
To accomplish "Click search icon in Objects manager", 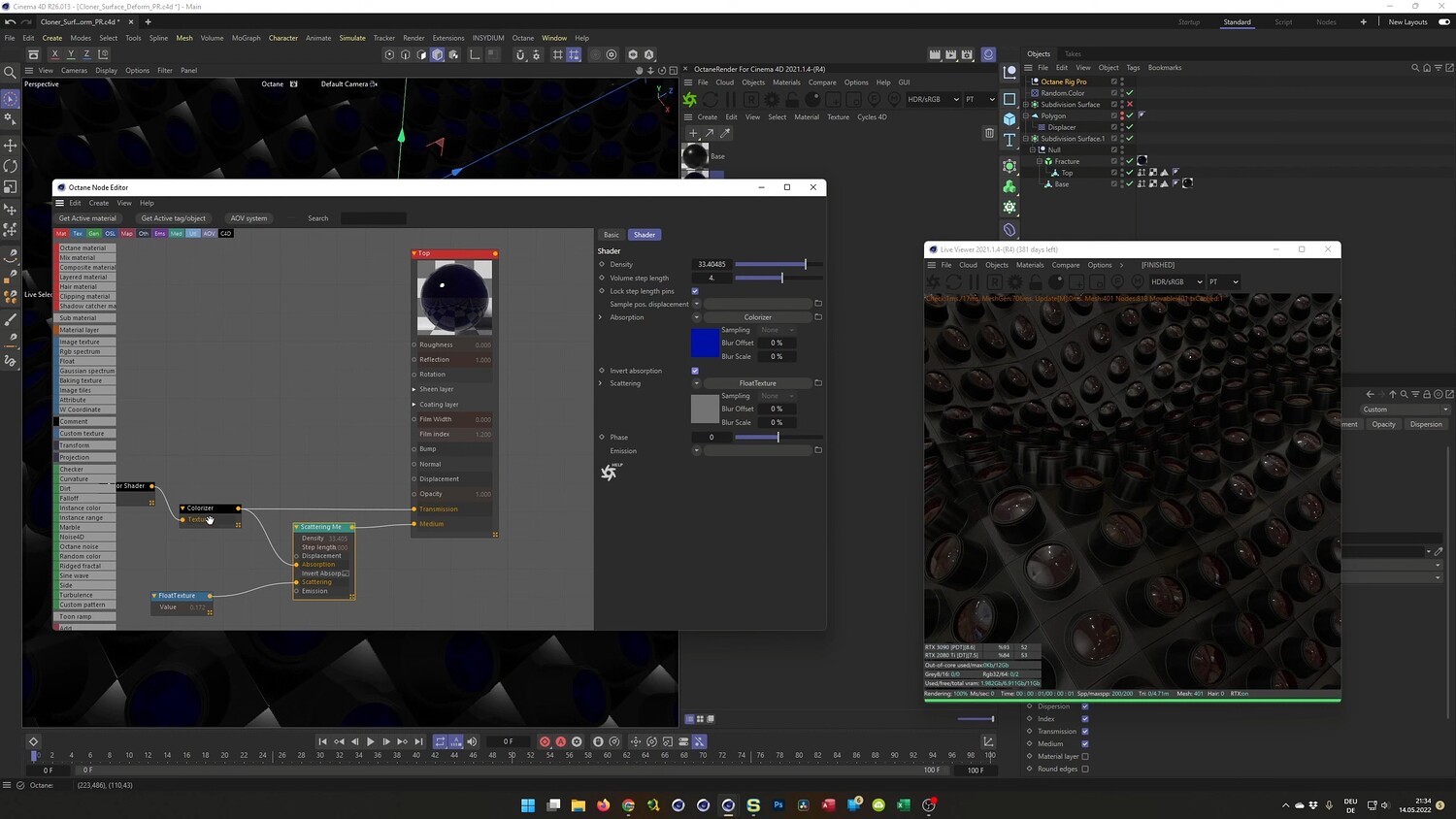I will pos(1415,68).
